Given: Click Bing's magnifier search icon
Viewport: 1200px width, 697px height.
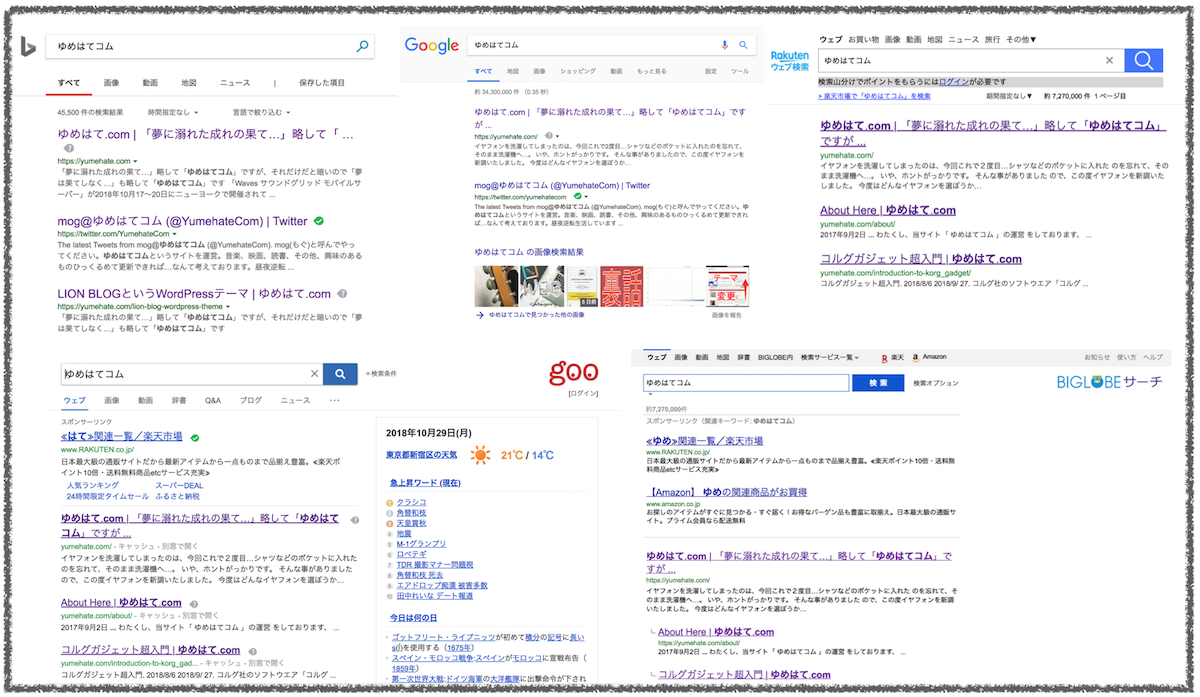Looking at the screenshot, I should point(362,46).
